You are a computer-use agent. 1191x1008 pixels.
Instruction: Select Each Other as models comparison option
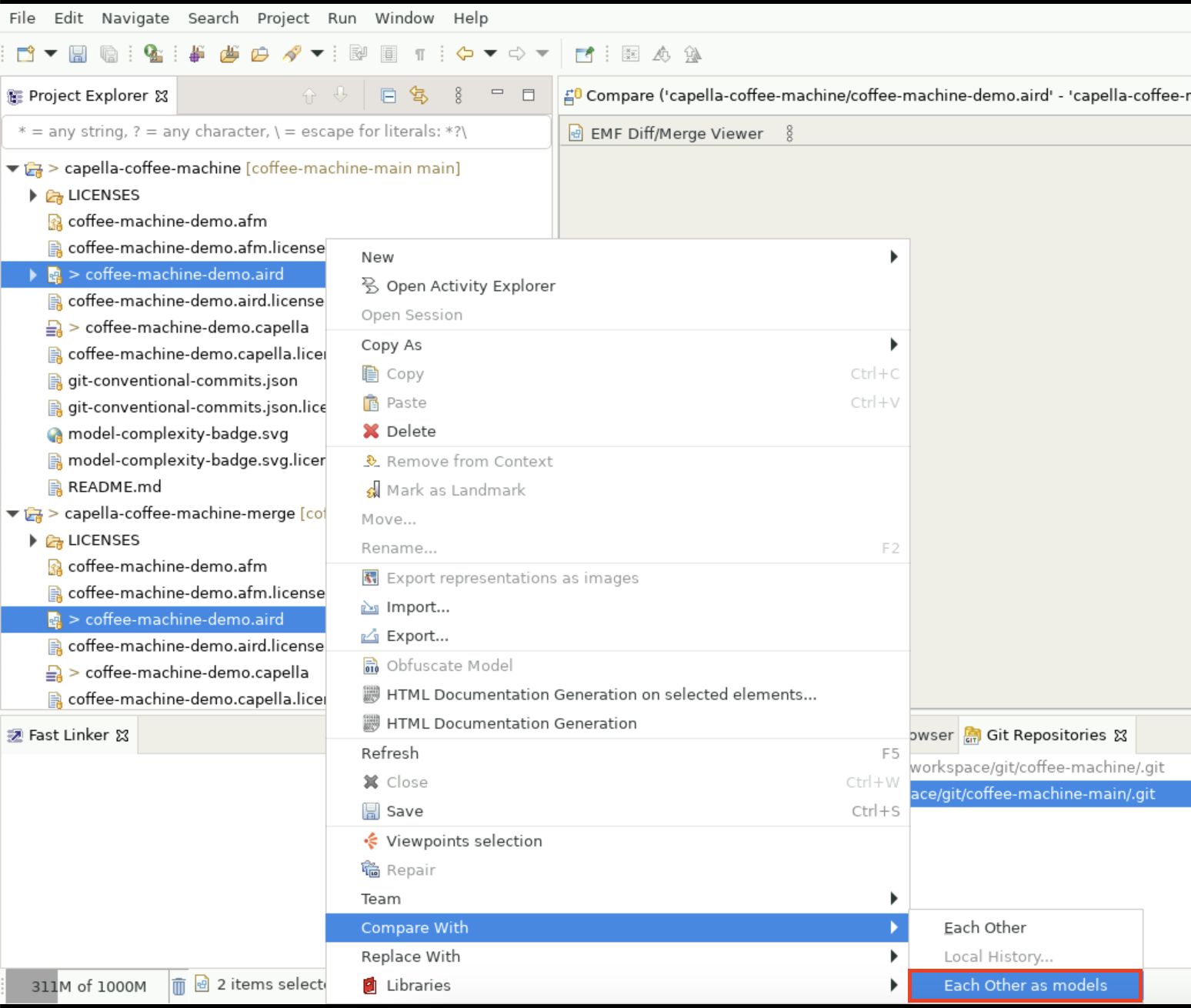[x=1025, y=985]
